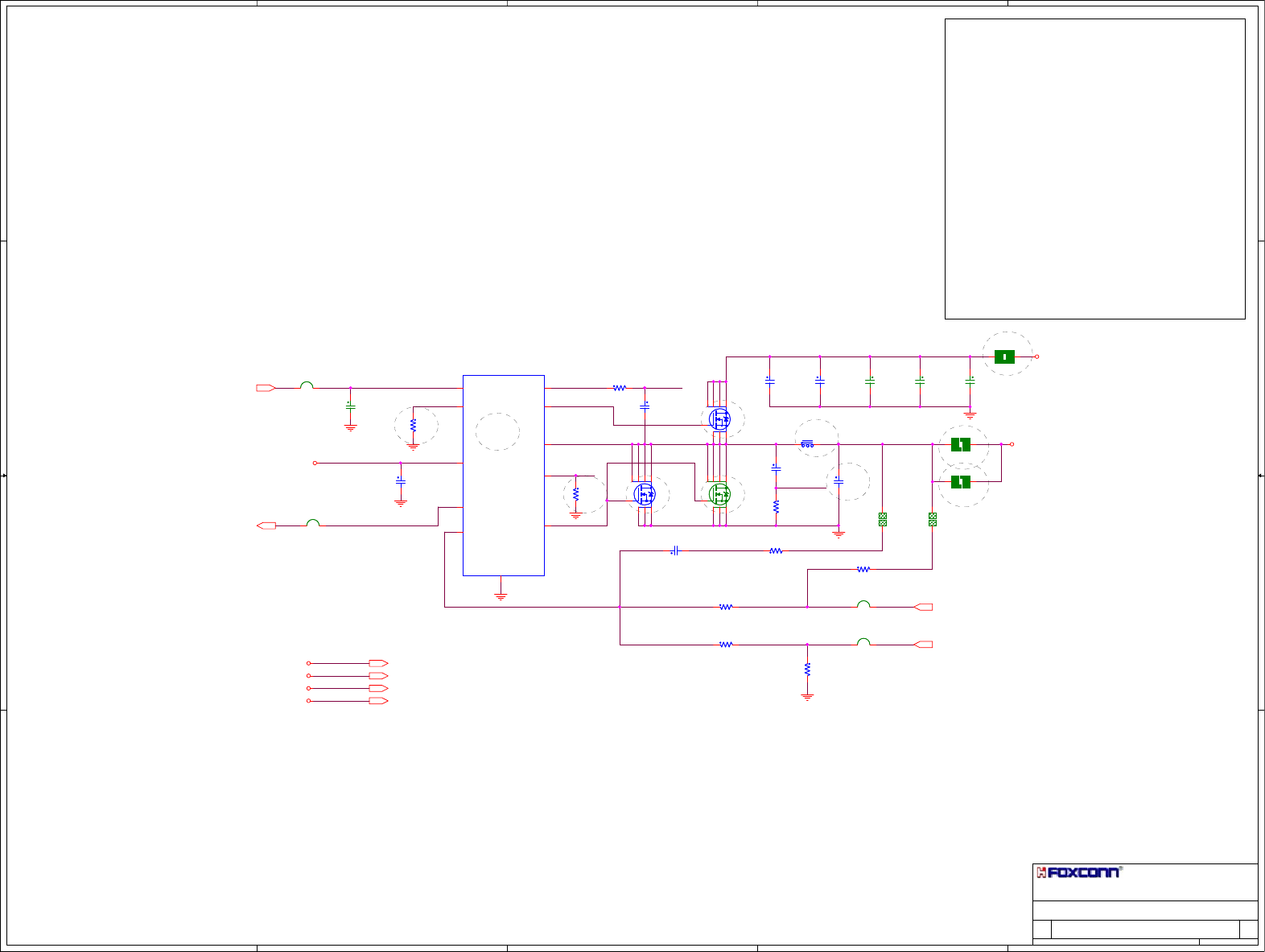1265x952 pixels.
Task: Click the green arc beside the upper right-side port
Action: pos(863,604)
